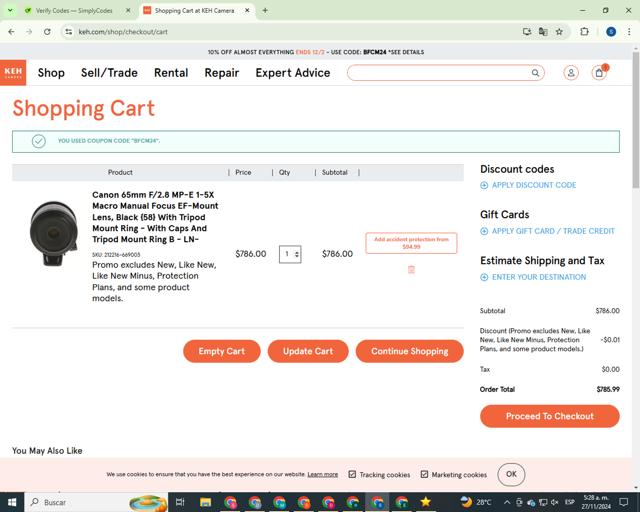Expand the Apply Discount Code section
Image resolution: width=640 pixels, height=512 pixels.
[534, 185]
